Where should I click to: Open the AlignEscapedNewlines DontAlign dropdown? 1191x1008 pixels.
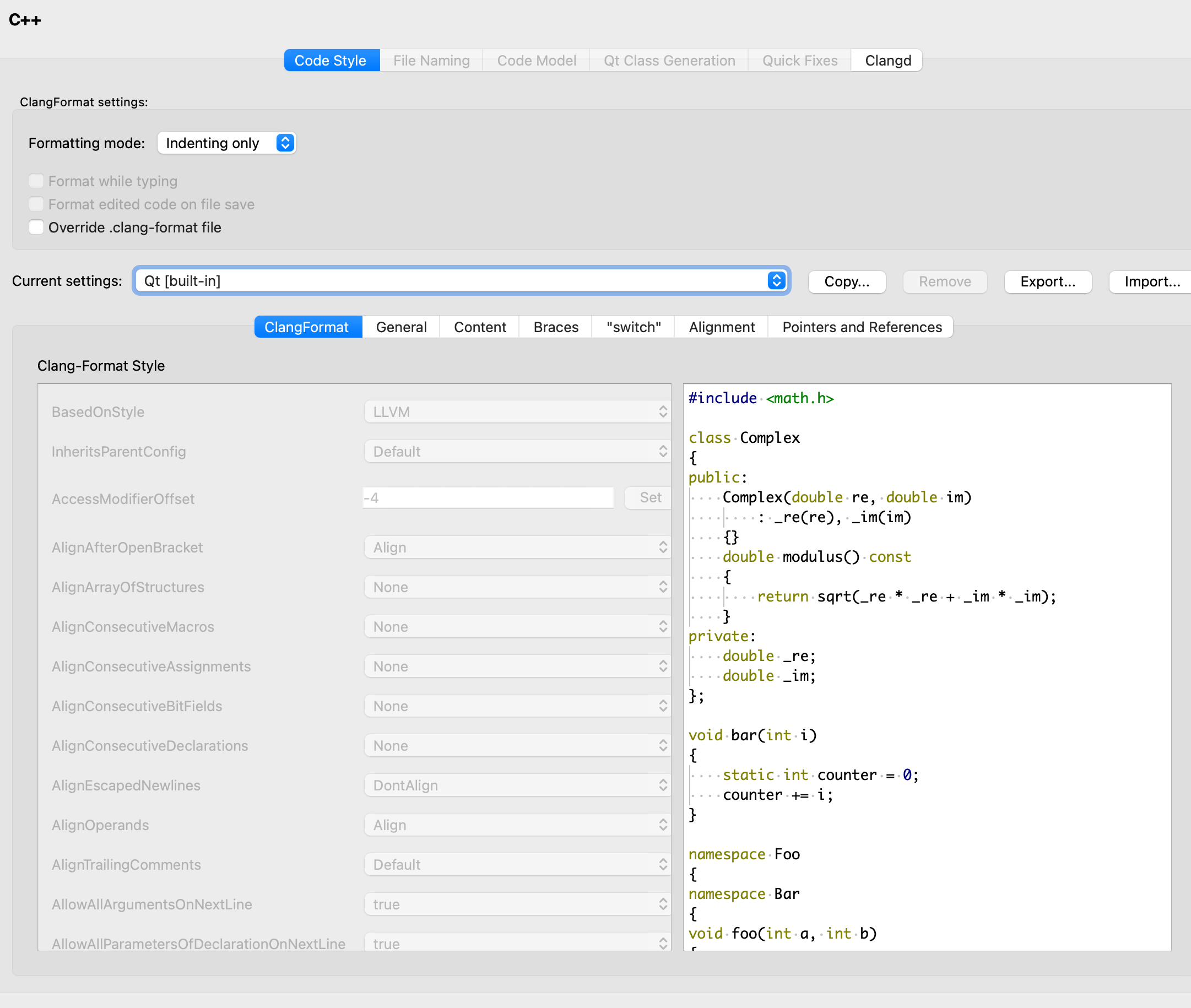(517, 785)
